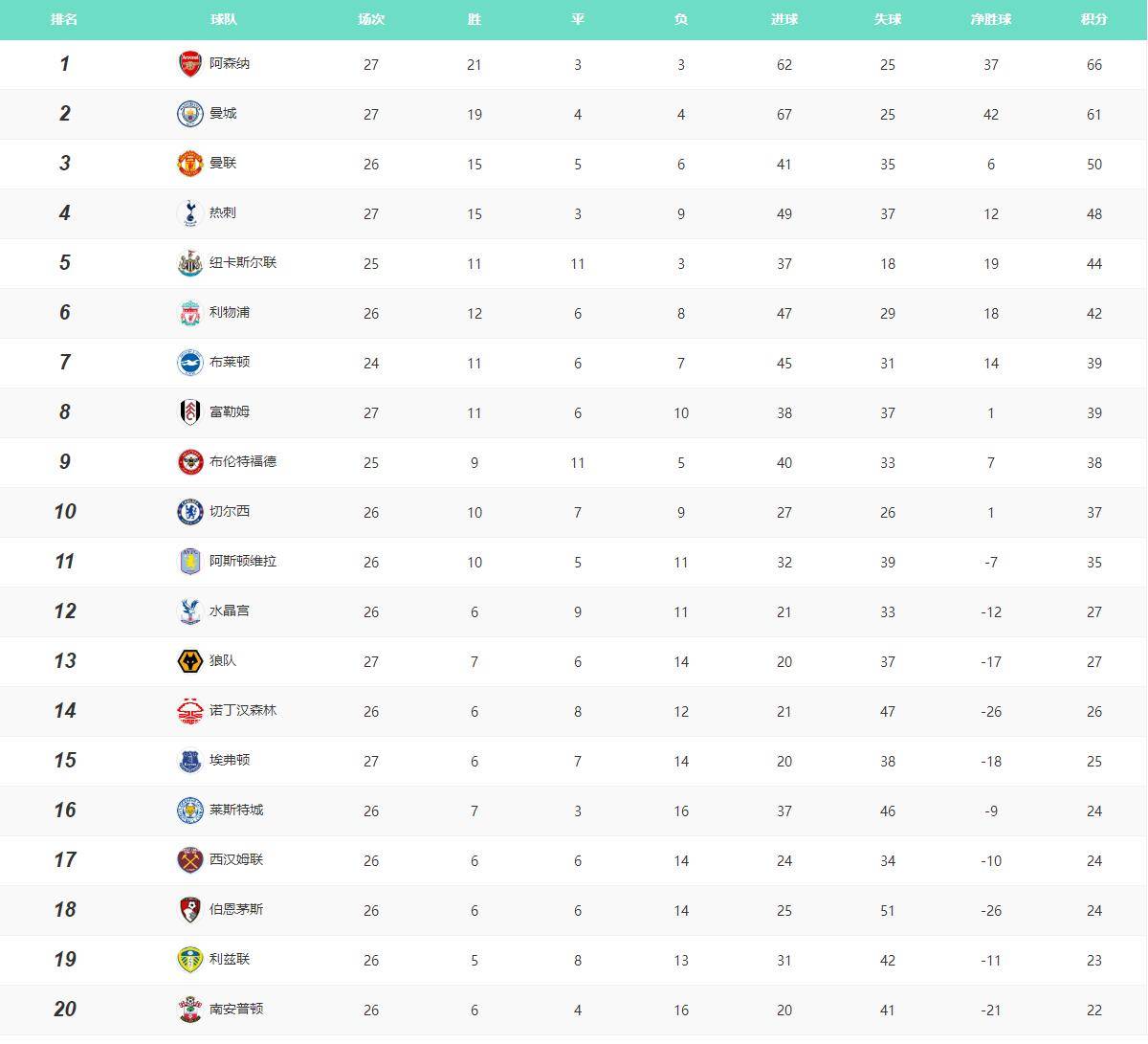The width and height of the screenshot is (1148, 1044).
Task: Click the Liverpool club crest
Action: pyautogui.click(x=189, y=313)
